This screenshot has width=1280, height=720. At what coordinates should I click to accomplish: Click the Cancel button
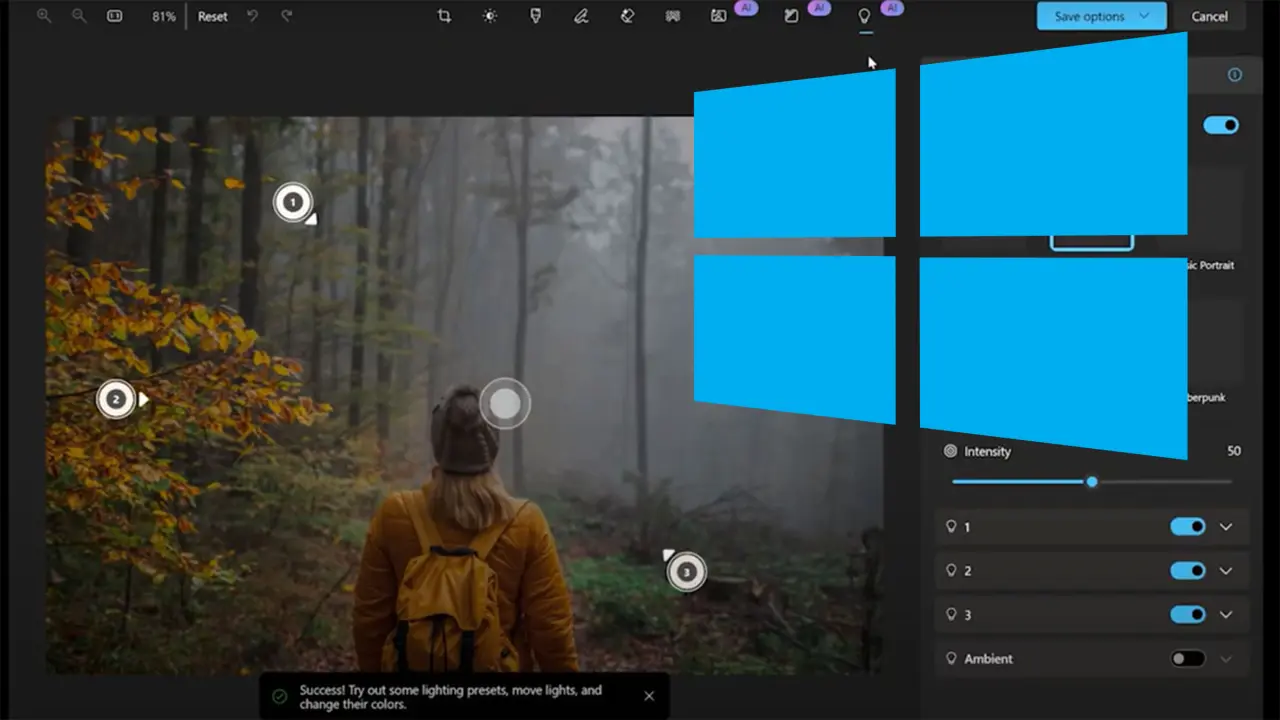tap(1209, 16)
